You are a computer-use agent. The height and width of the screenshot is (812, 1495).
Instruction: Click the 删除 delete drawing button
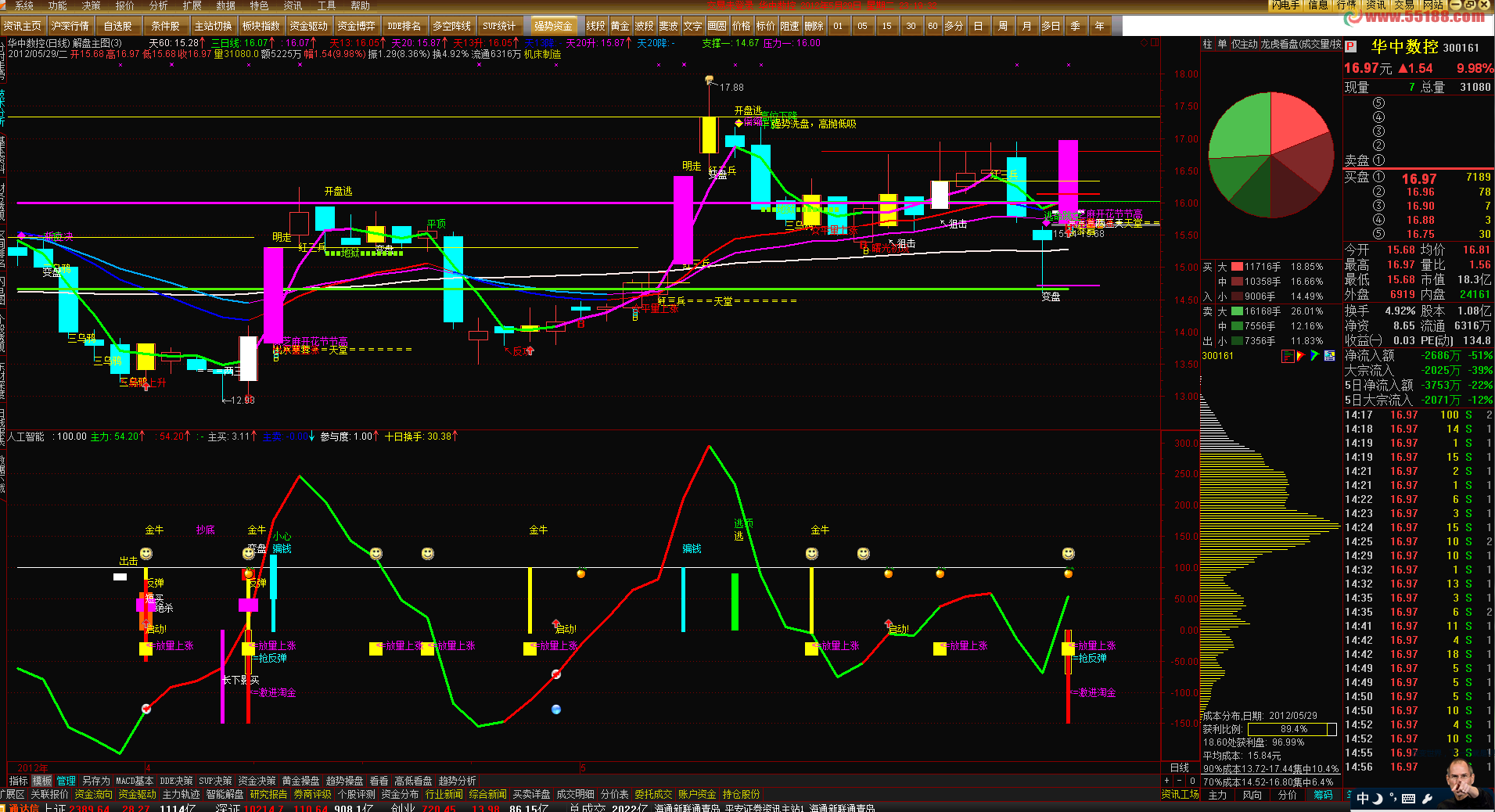814,26
